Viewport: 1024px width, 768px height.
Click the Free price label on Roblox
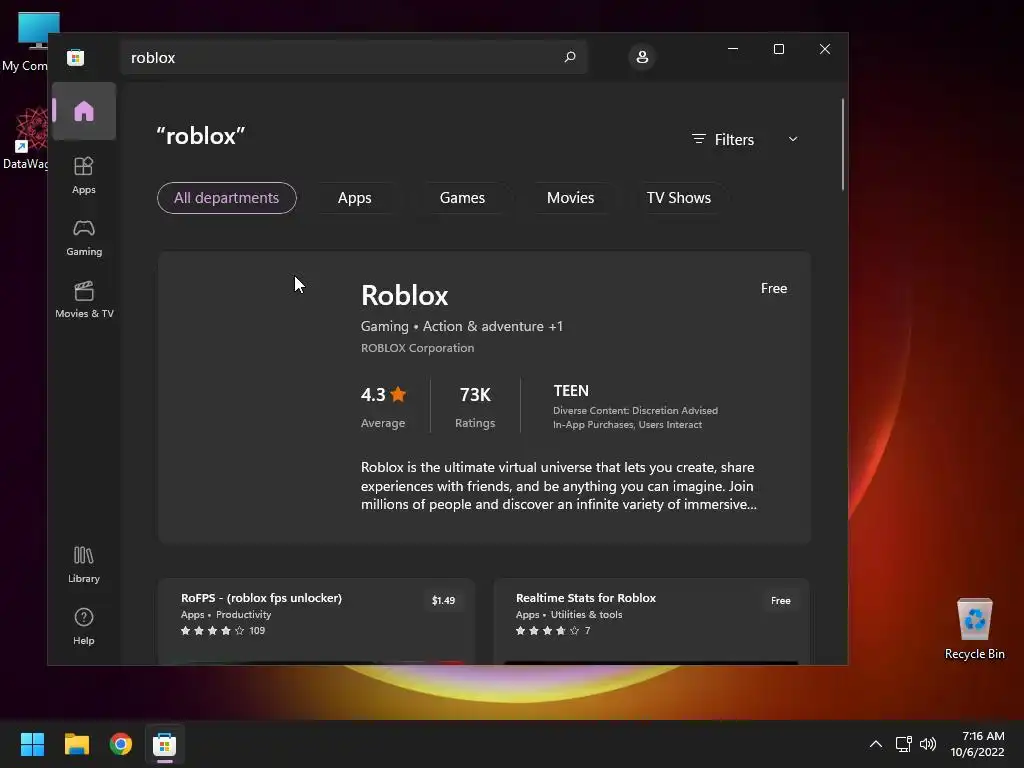[774, 288]
